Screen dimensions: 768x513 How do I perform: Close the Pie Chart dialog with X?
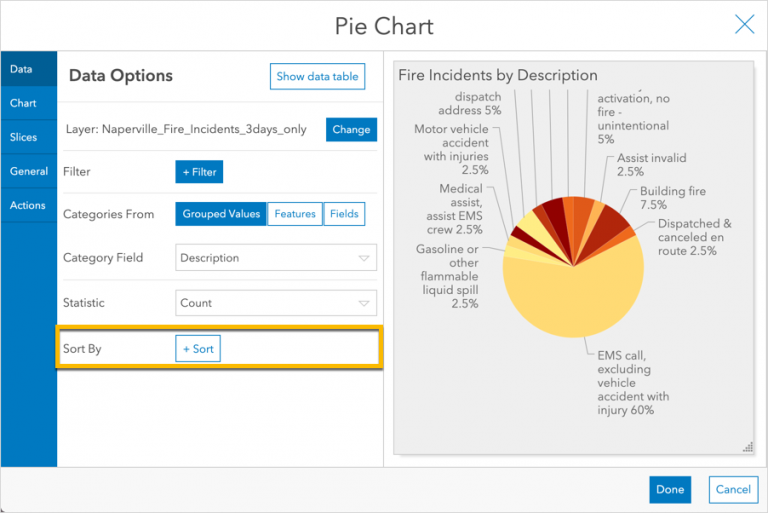[744, 24]
